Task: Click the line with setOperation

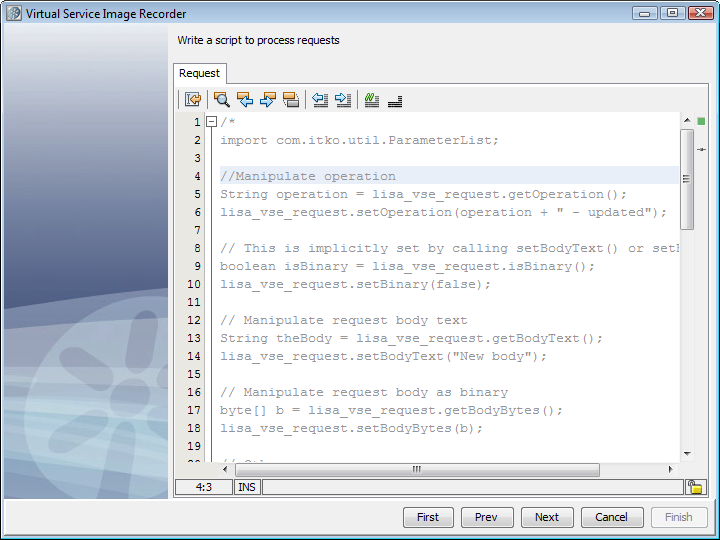Action: click(443, 212)
